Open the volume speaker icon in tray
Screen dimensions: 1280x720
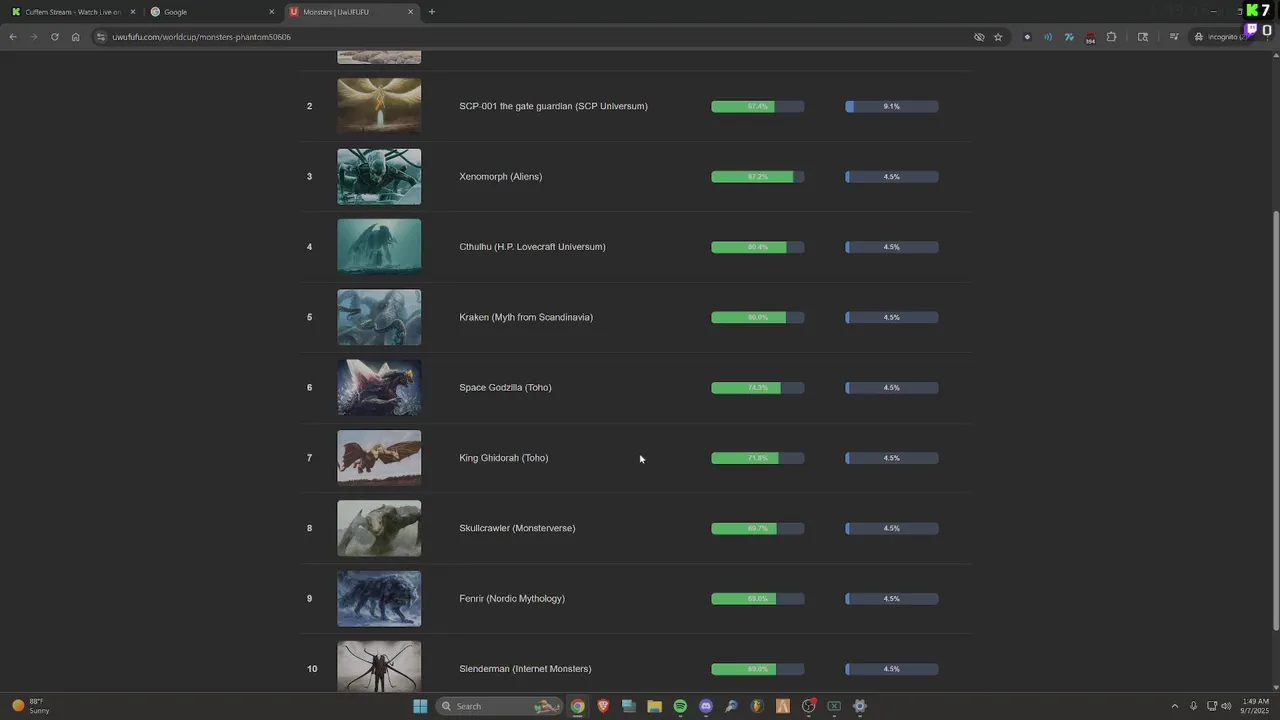point(1226,706)
